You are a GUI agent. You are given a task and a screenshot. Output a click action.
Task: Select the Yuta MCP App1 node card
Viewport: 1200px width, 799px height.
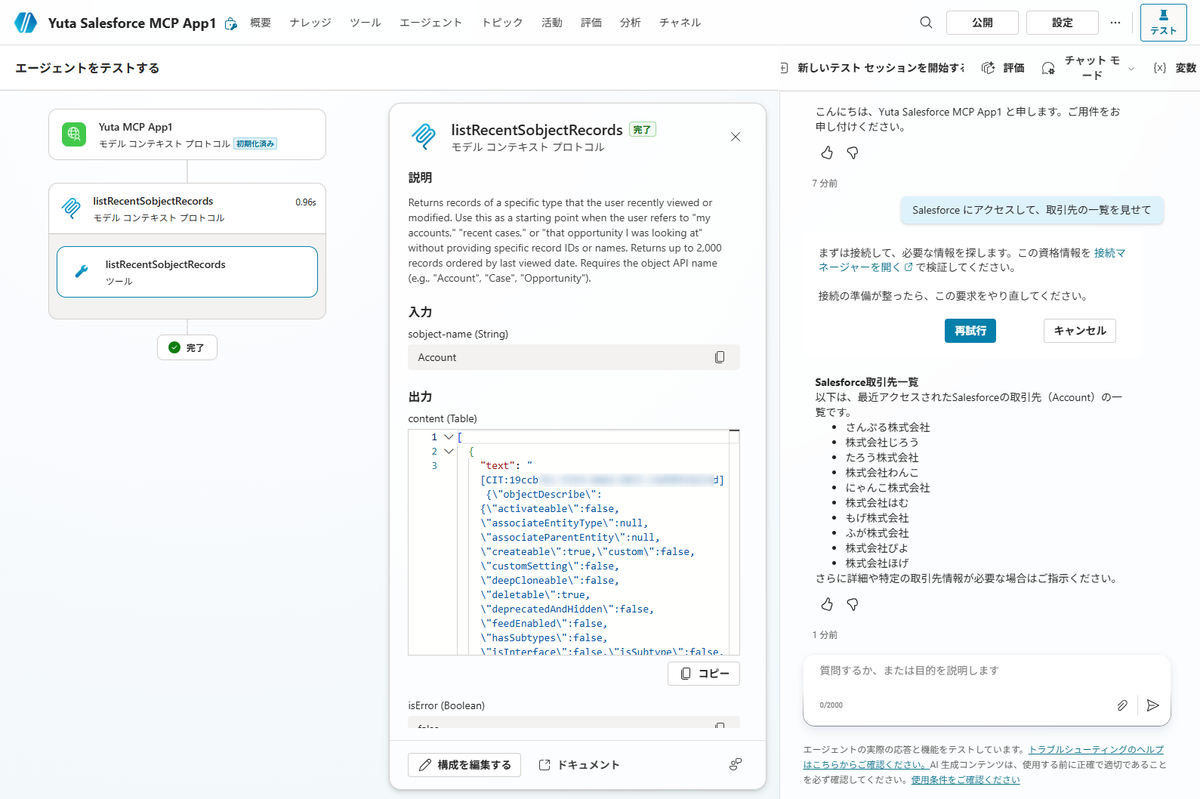coord(187,134)
